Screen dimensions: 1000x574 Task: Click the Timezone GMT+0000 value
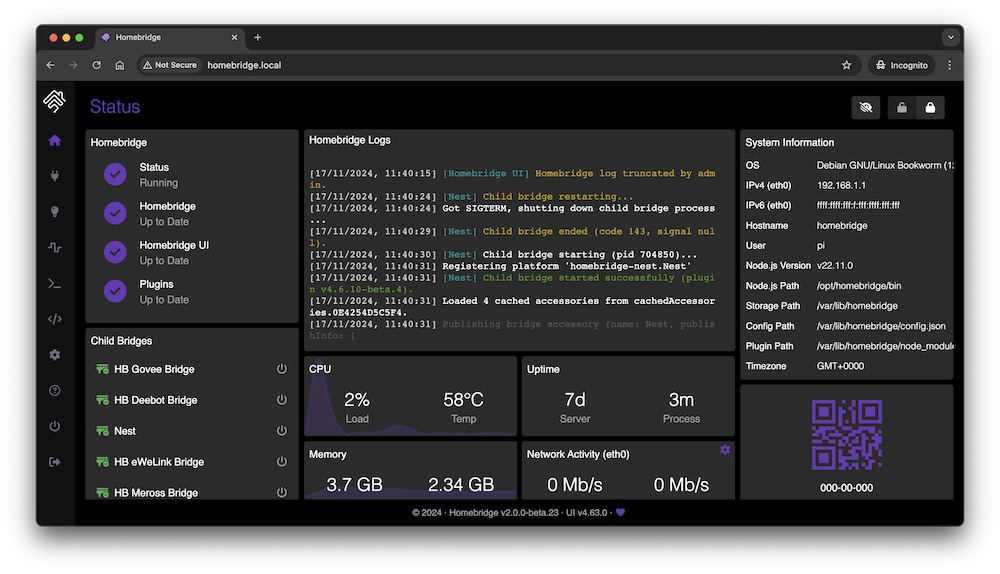point(840,366)
